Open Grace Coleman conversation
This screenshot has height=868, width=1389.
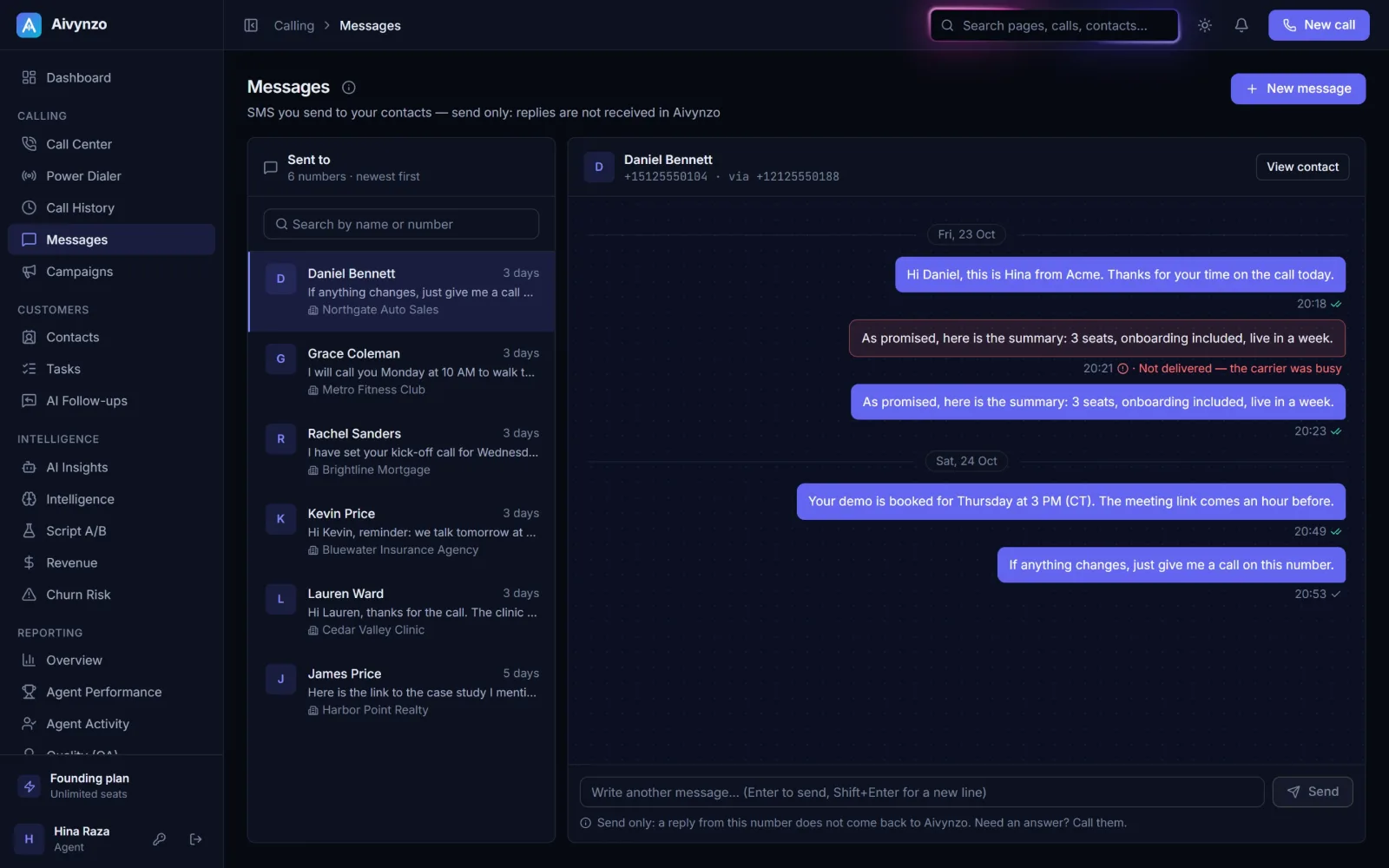pos(401,372)
